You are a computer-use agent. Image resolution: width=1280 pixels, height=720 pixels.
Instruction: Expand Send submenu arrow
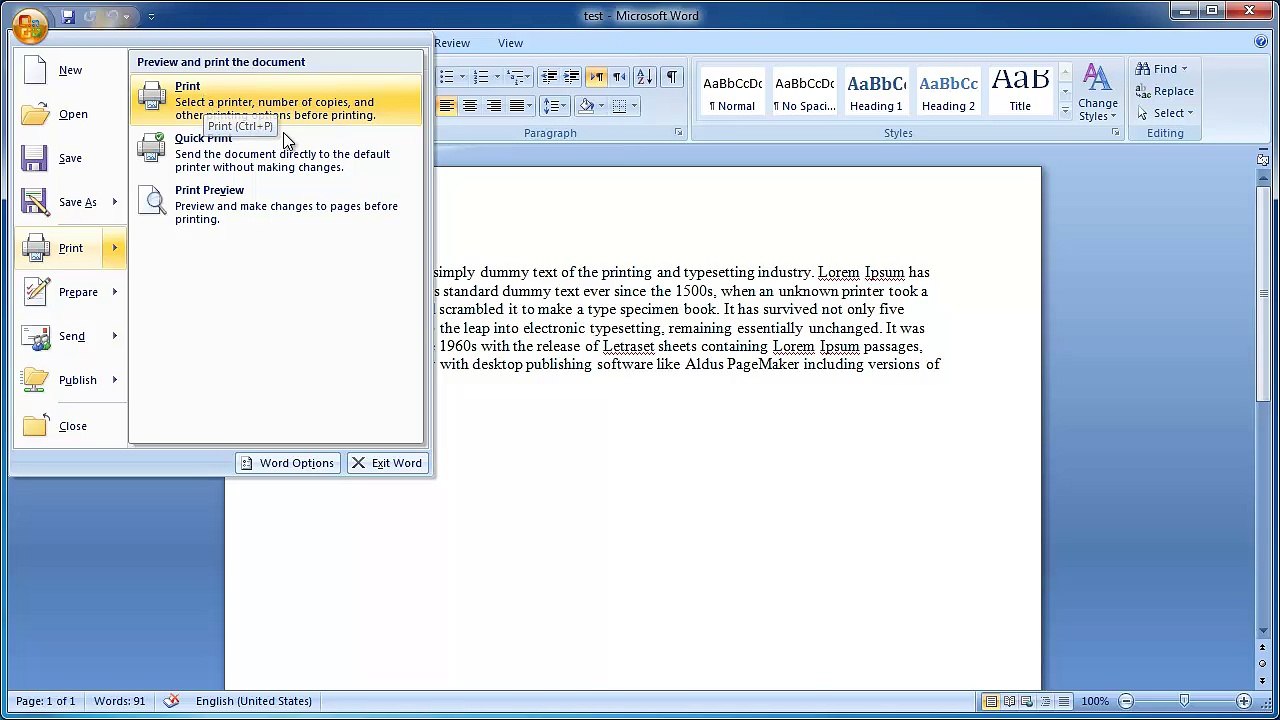click(x=114, y=336)
